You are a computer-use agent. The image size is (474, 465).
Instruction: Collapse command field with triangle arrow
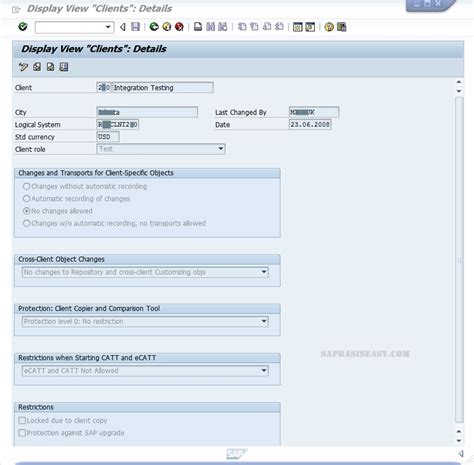(x=123, y=27)
